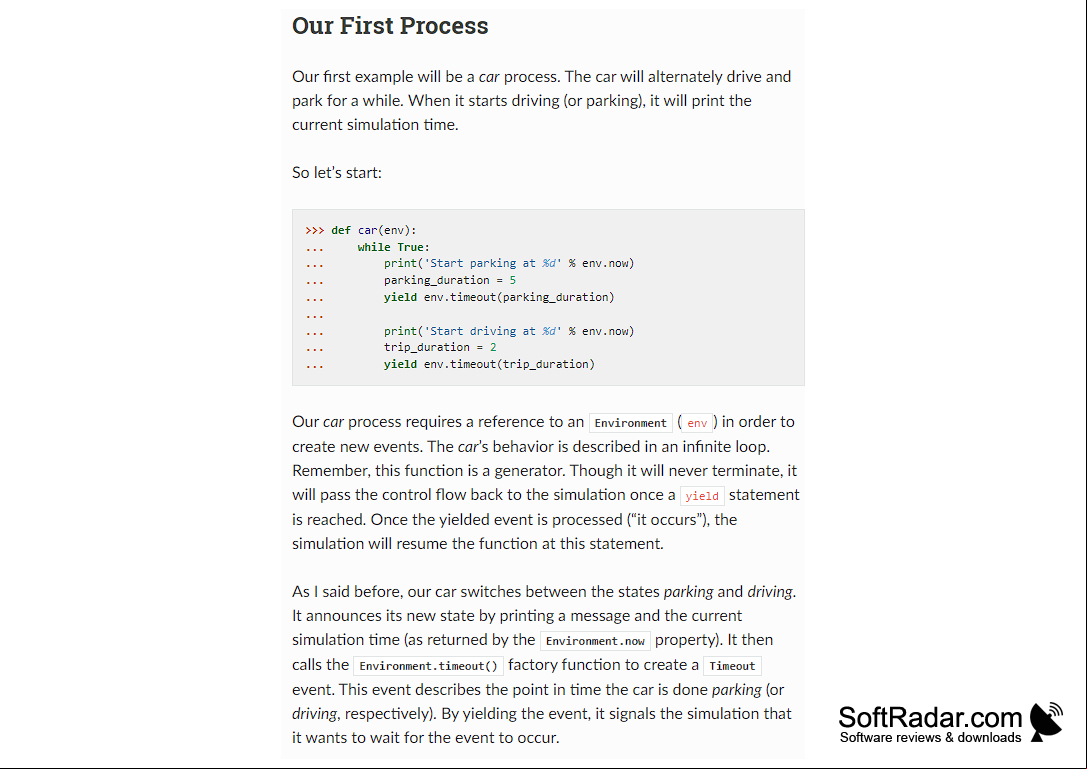
Task: Click the 'def car(env):' code line
Action: [x=374, y=230]
